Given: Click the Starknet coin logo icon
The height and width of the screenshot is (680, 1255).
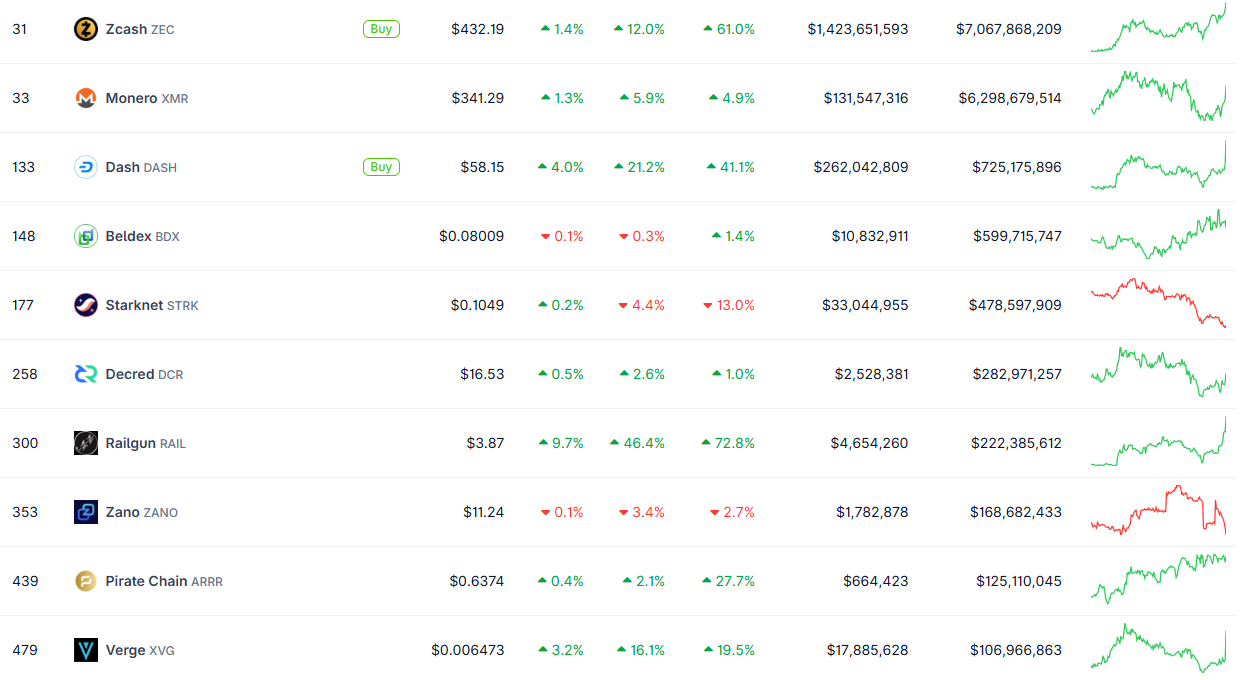Looking at the screenshot, I should [x=86, y=305].
